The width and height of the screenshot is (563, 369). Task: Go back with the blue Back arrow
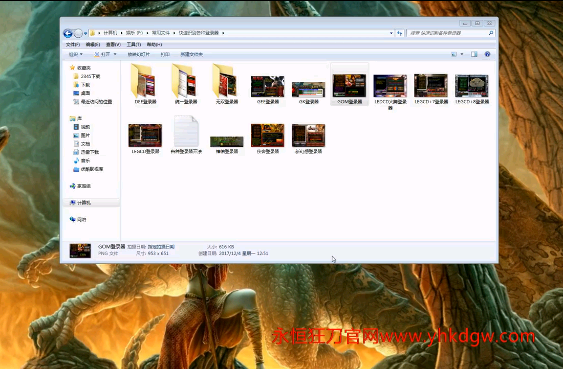click(68, 33)
